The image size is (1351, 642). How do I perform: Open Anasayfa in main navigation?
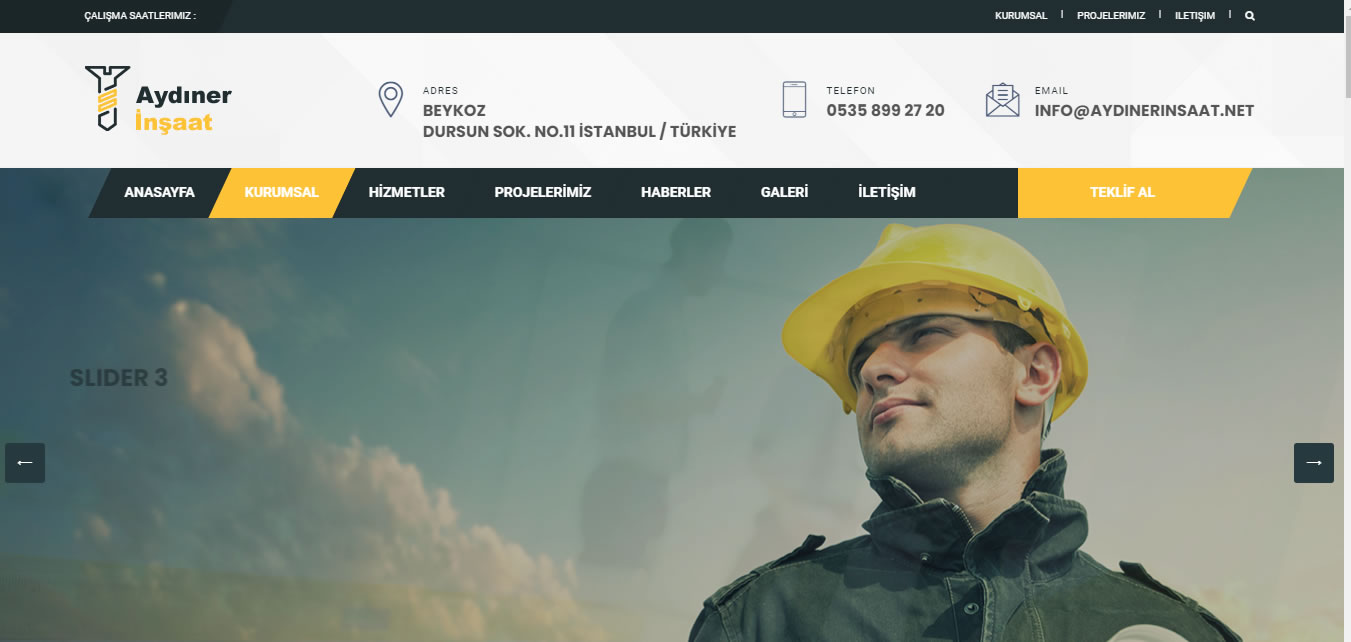pyautogui.click(x=159, y=193)
